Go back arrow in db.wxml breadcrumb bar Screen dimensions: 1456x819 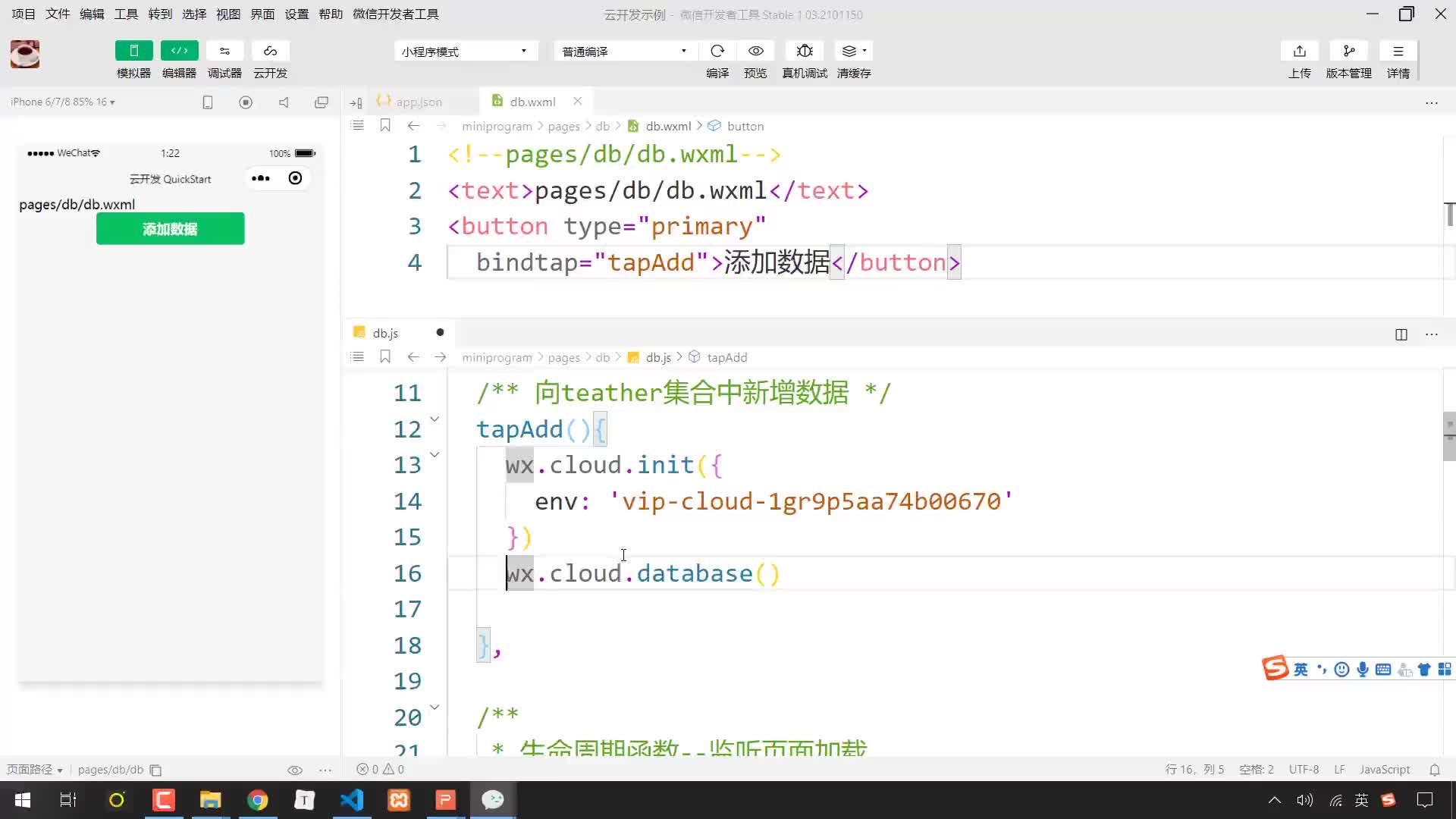pos(413,126)
